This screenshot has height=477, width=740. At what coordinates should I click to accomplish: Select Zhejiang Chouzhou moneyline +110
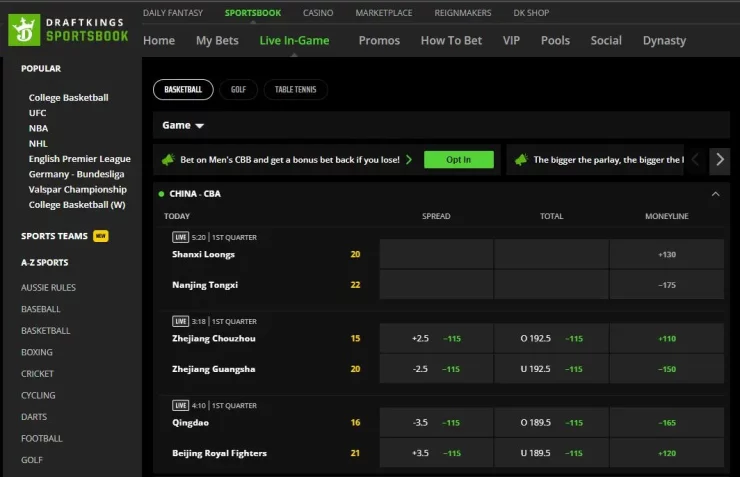click(666, 338)
